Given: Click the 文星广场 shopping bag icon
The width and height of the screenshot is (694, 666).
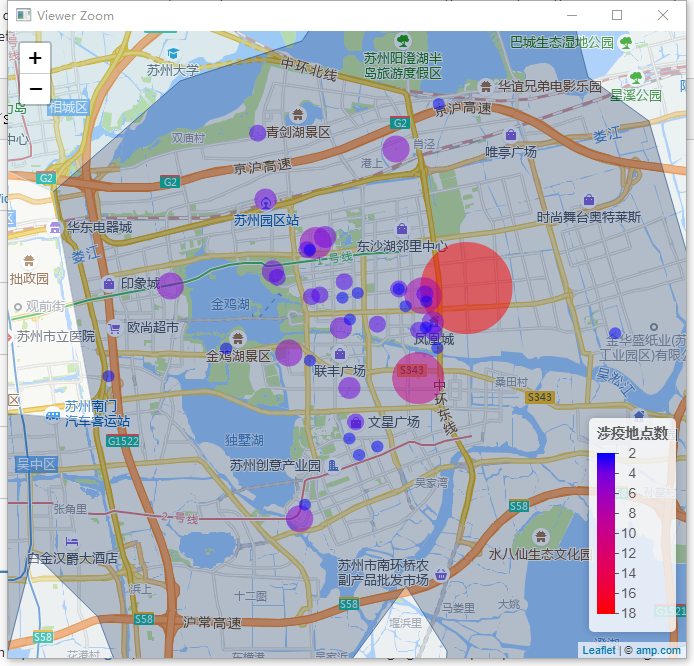Looking at the screenshot, I should pyautogui.click(x=355, y=423).
